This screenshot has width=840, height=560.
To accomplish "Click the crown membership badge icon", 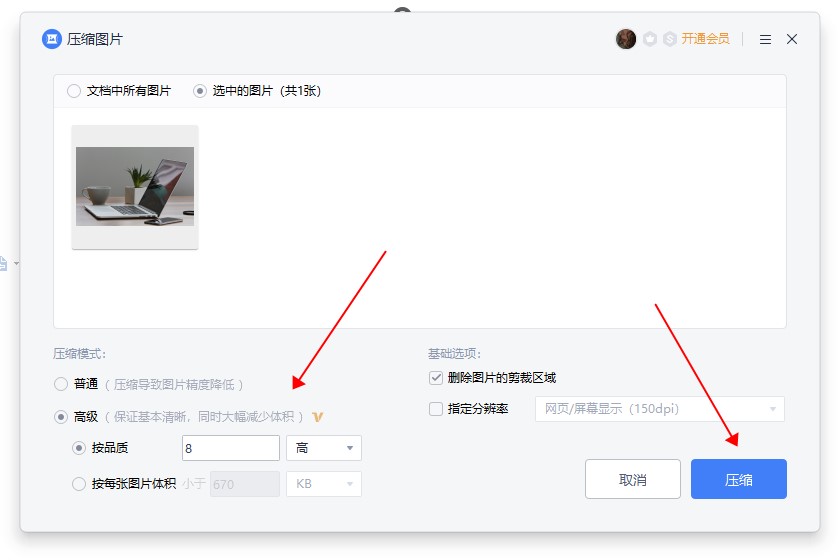I will tap(650, 39).
